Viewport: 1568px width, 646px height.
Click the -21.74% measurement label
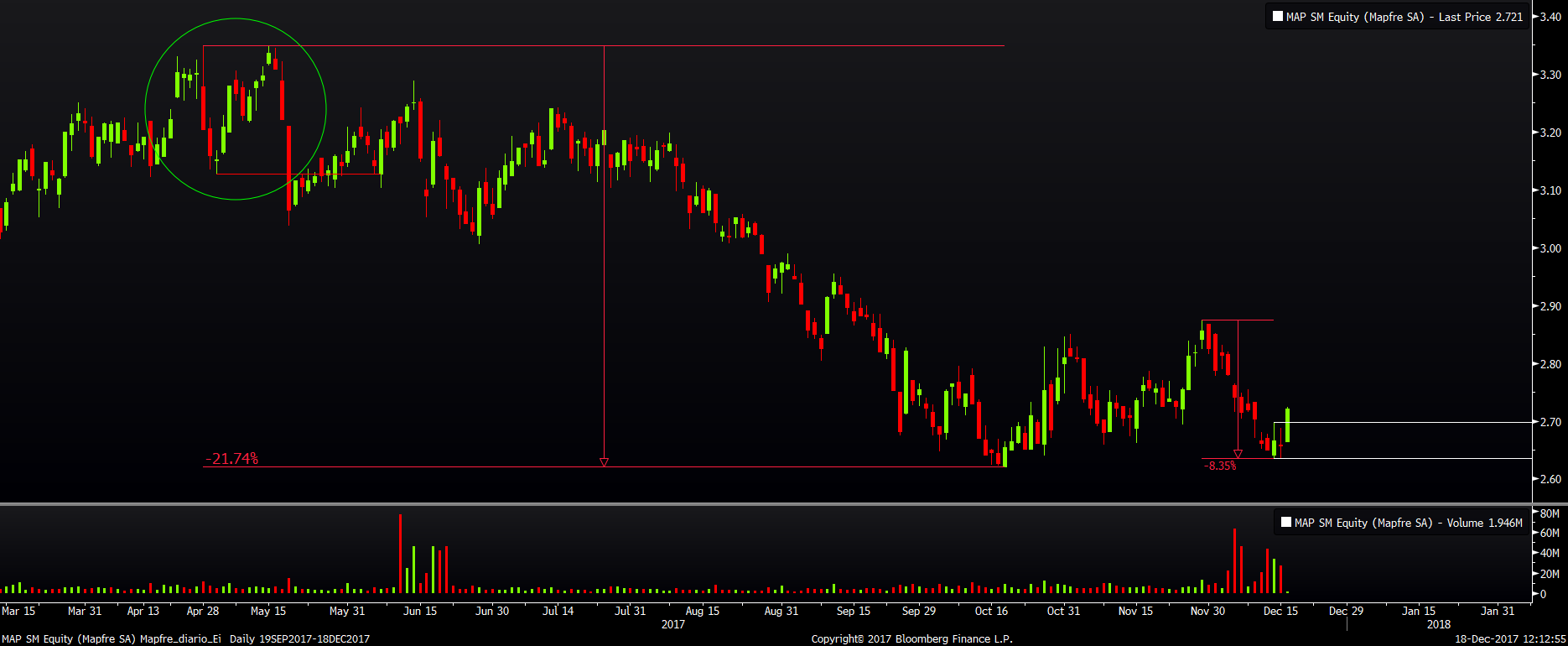tap(231, 458)
